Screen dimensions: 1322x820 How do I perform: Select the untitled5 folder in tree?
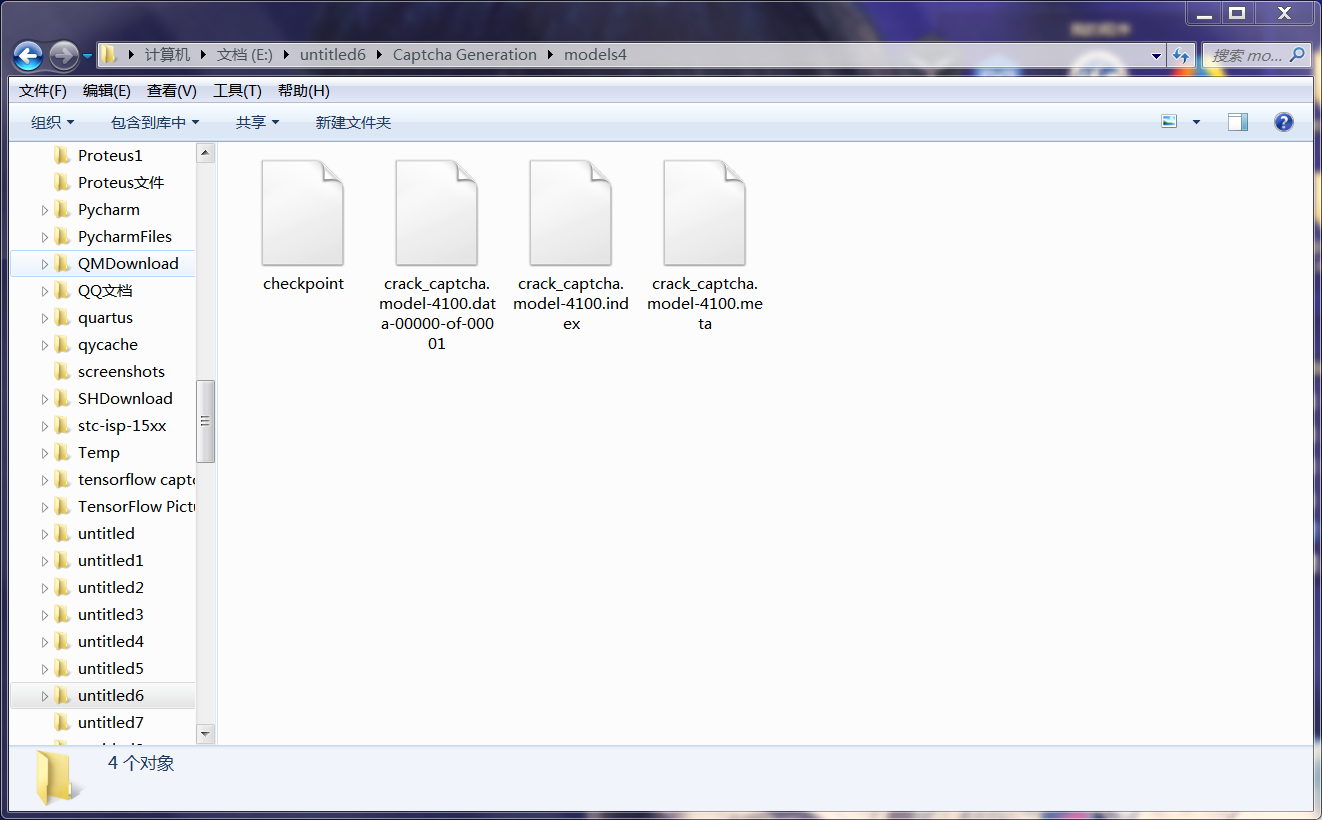coord(111,669)
